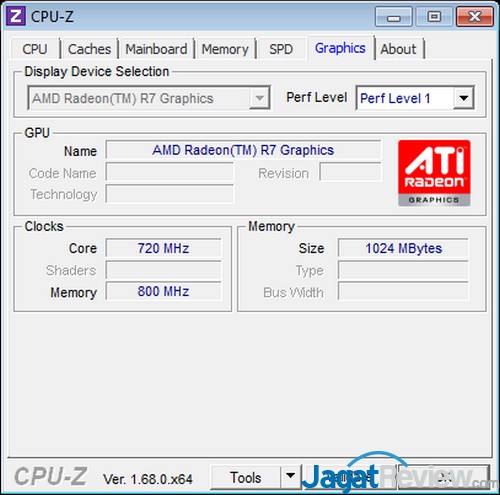
Task: Click the Core clock 720 MHz field
Action: pos(163,248)
